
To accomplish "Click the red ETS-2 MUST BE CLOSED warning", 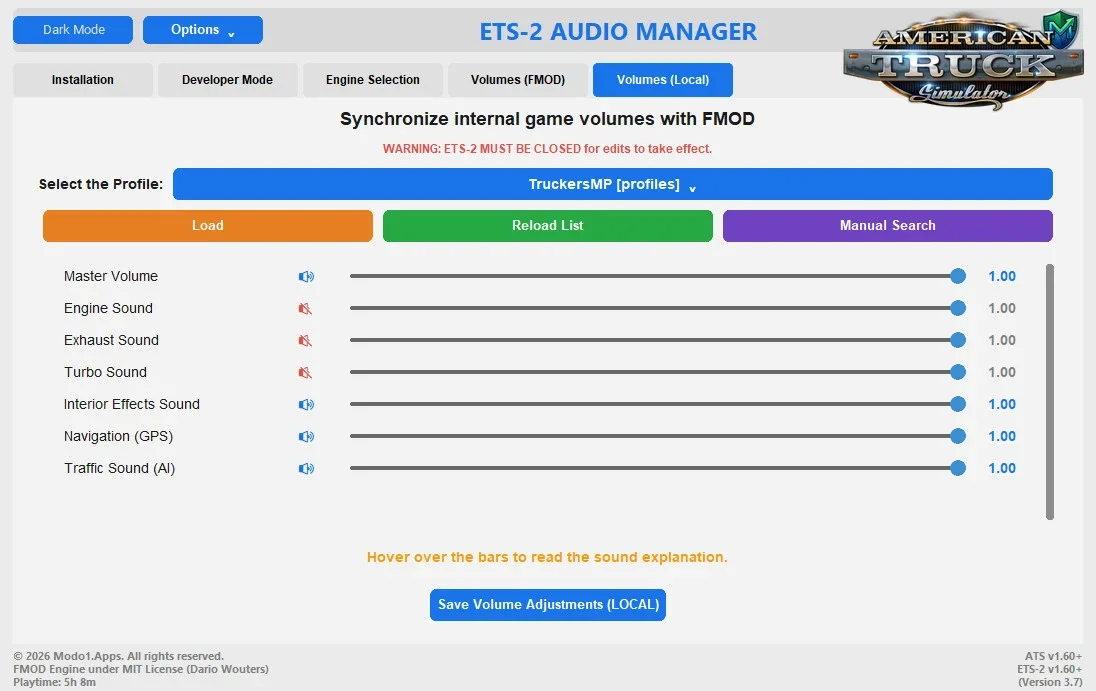I will [x=547, y=149].
